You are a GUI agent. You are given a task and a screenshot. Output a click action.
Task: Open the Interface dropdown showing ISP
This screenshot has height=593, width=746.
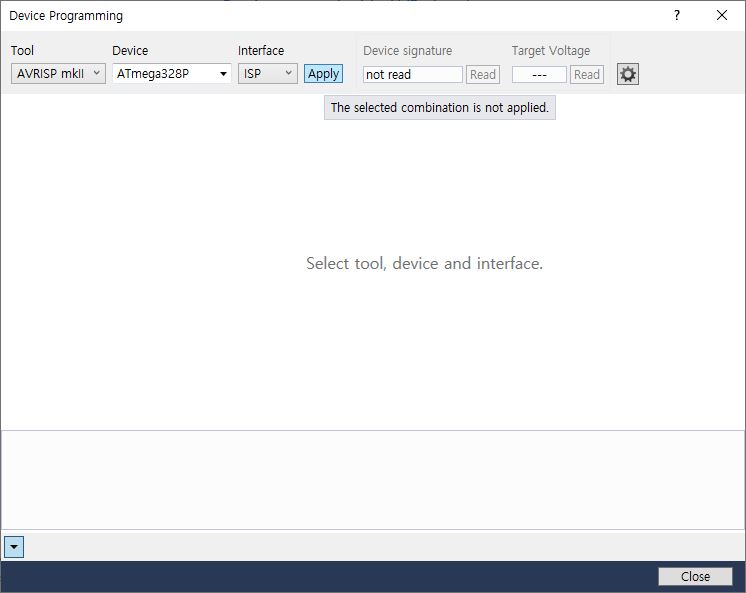(267, 74)
